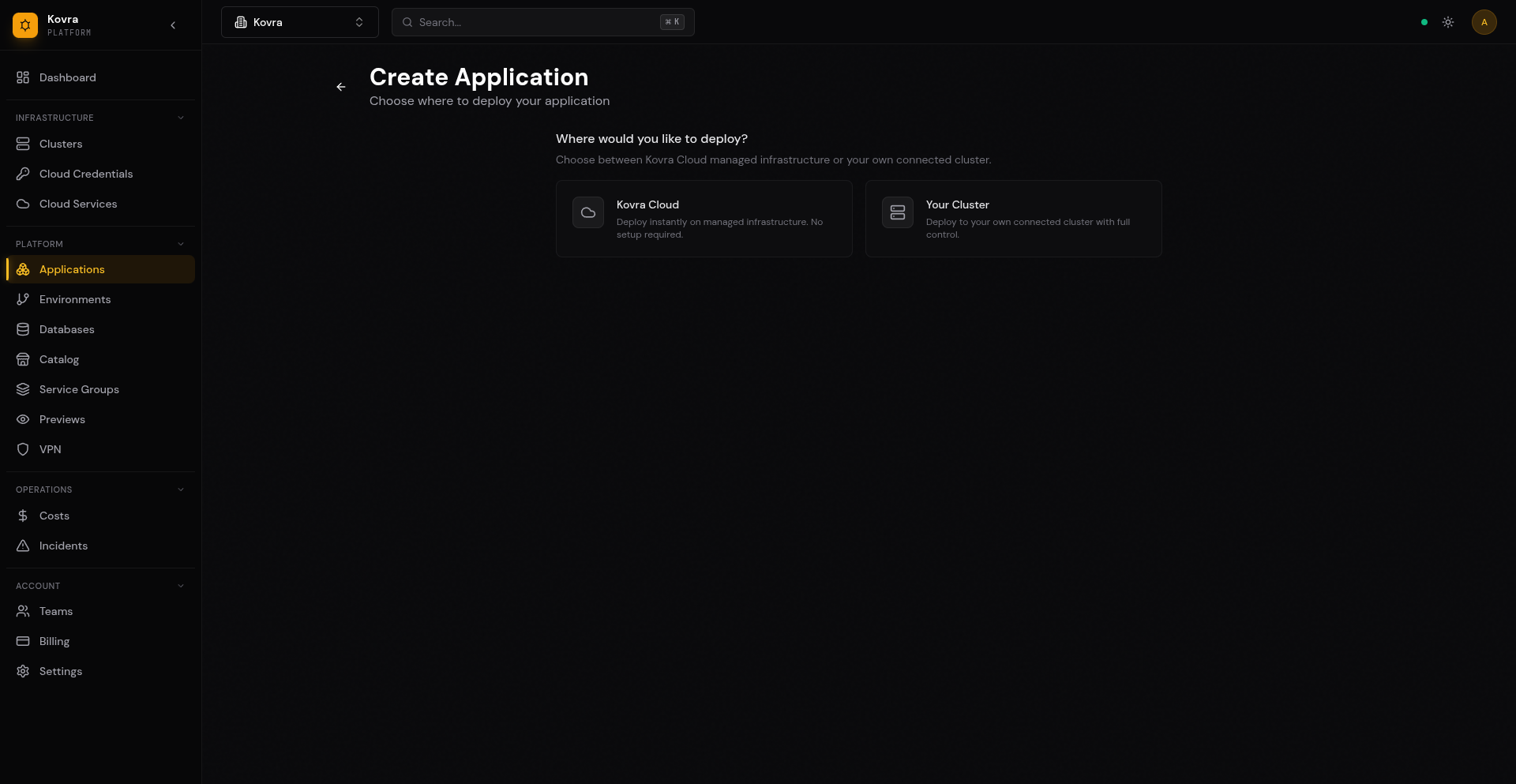
Task: Click the ⌘K shortcut badge
Action: pyautogui.click(x=672, y=22)
